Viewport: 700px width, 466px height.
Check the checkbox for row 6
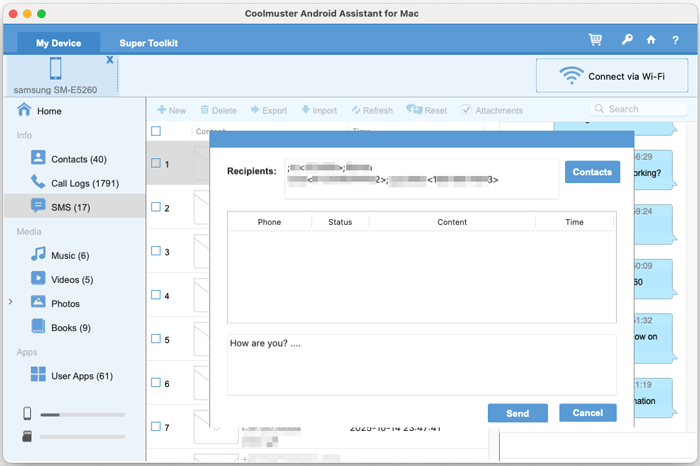pos(156,383)
